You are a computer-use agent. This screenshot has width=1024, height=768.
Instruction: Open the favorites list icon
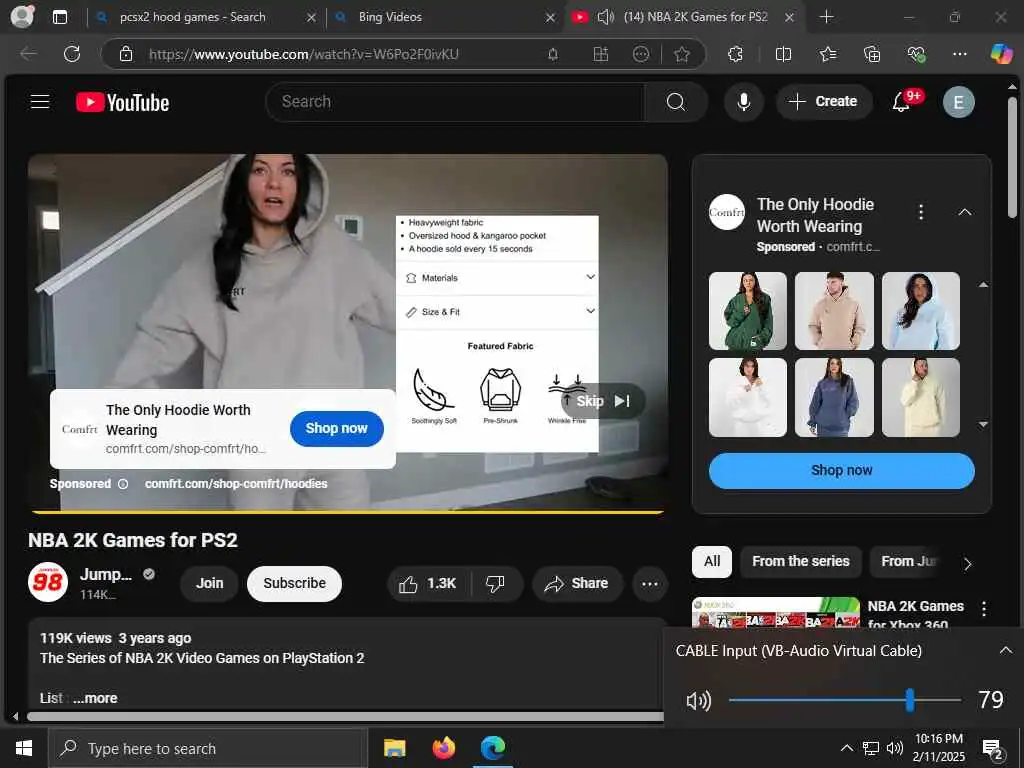click(828, 54)
